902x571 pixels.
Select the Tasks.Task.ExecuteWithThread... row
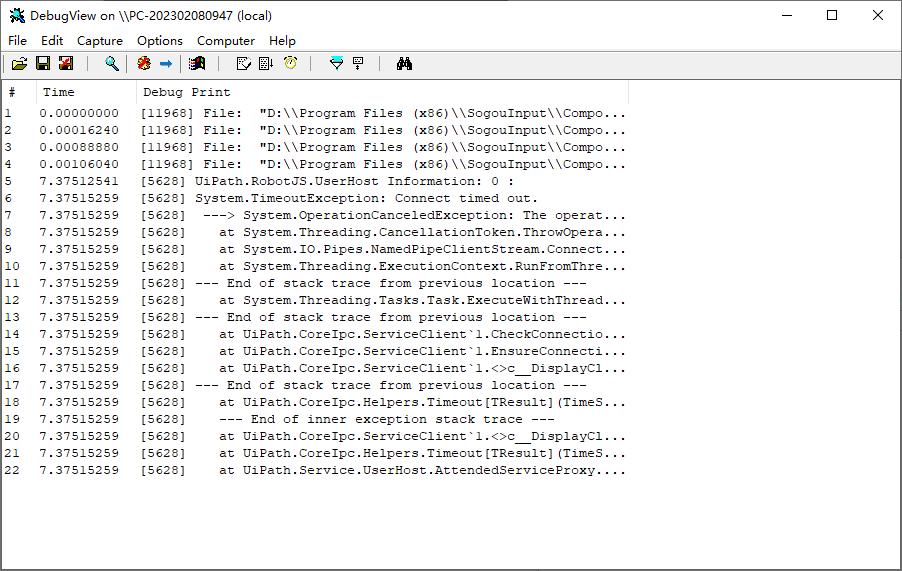(x=315, y=300)
